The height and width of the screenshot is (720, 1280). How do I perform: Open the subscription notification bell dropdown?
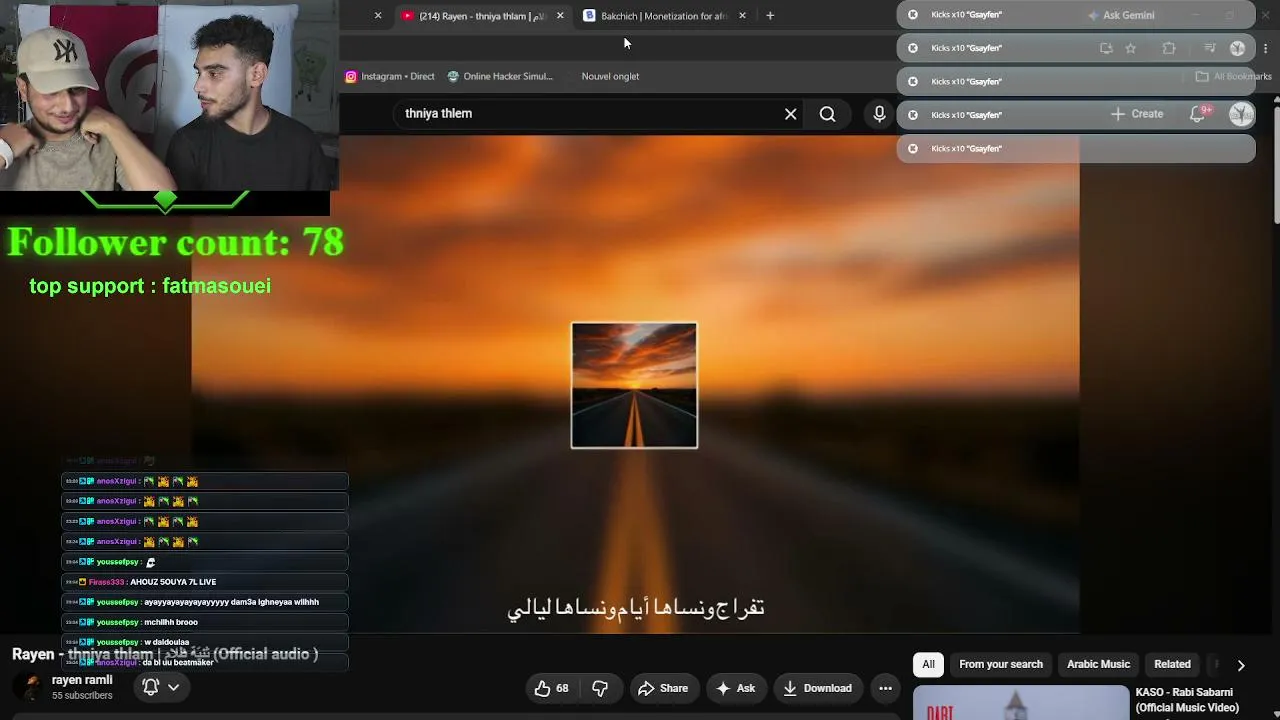pyautogui.click(x=160, y=687)
